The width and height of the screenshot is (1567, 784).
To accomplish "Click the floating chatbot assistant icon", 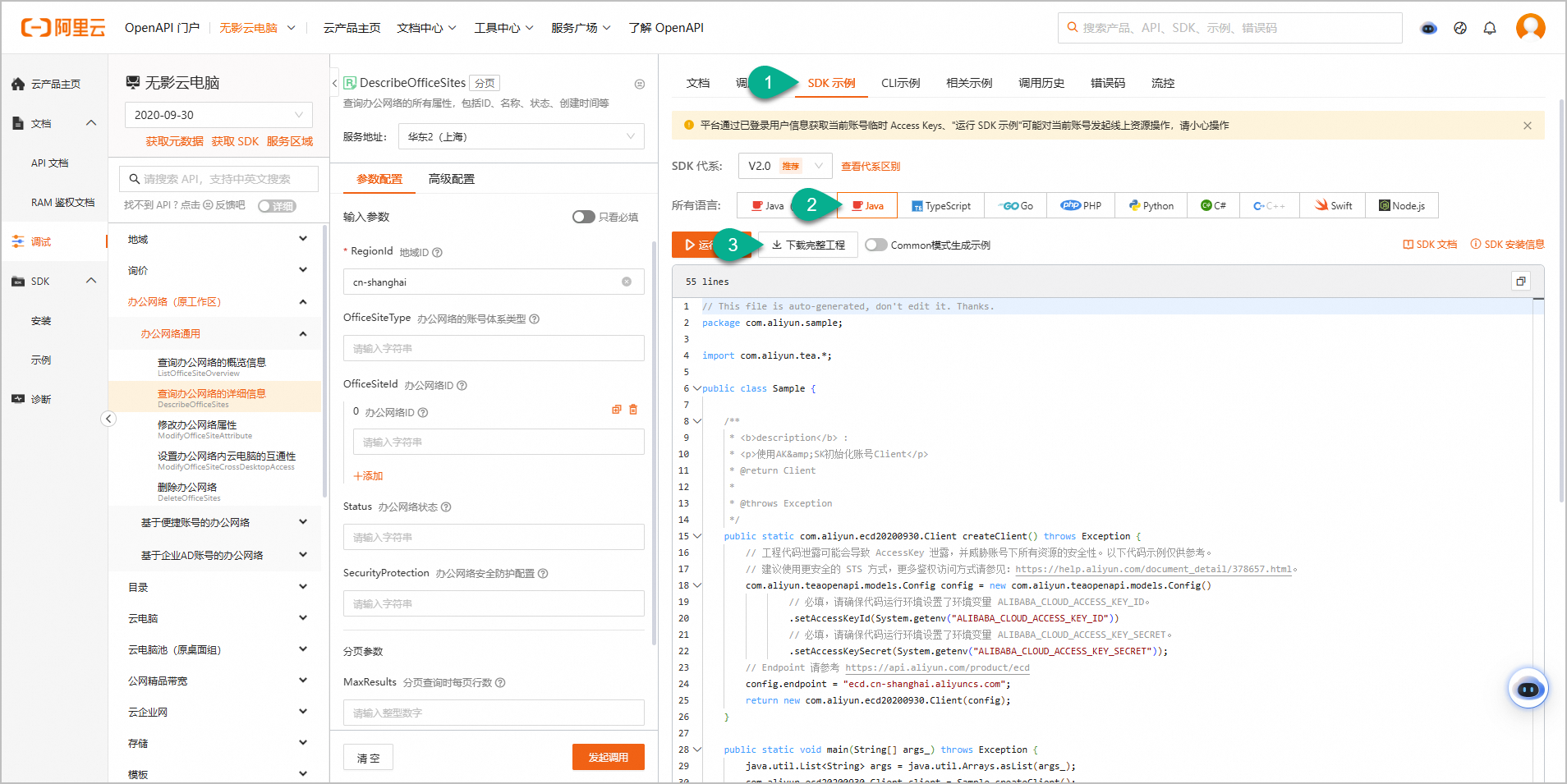I will tap(1528, 689).
